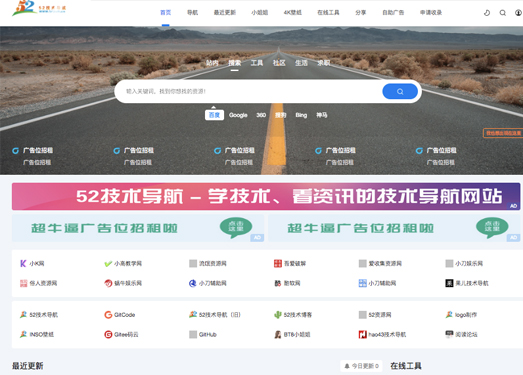Switch to the 生活 search tab
Viewport: 523px width, 375px height.
point(301,63)
